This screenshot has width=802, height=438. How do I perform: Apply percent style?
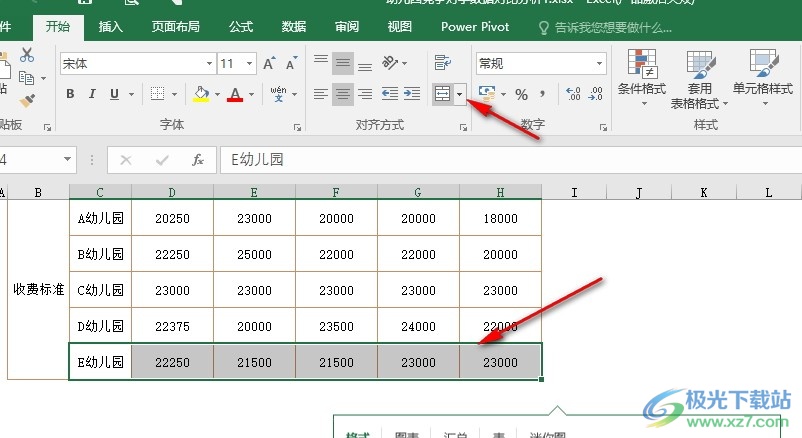point(521,94)
